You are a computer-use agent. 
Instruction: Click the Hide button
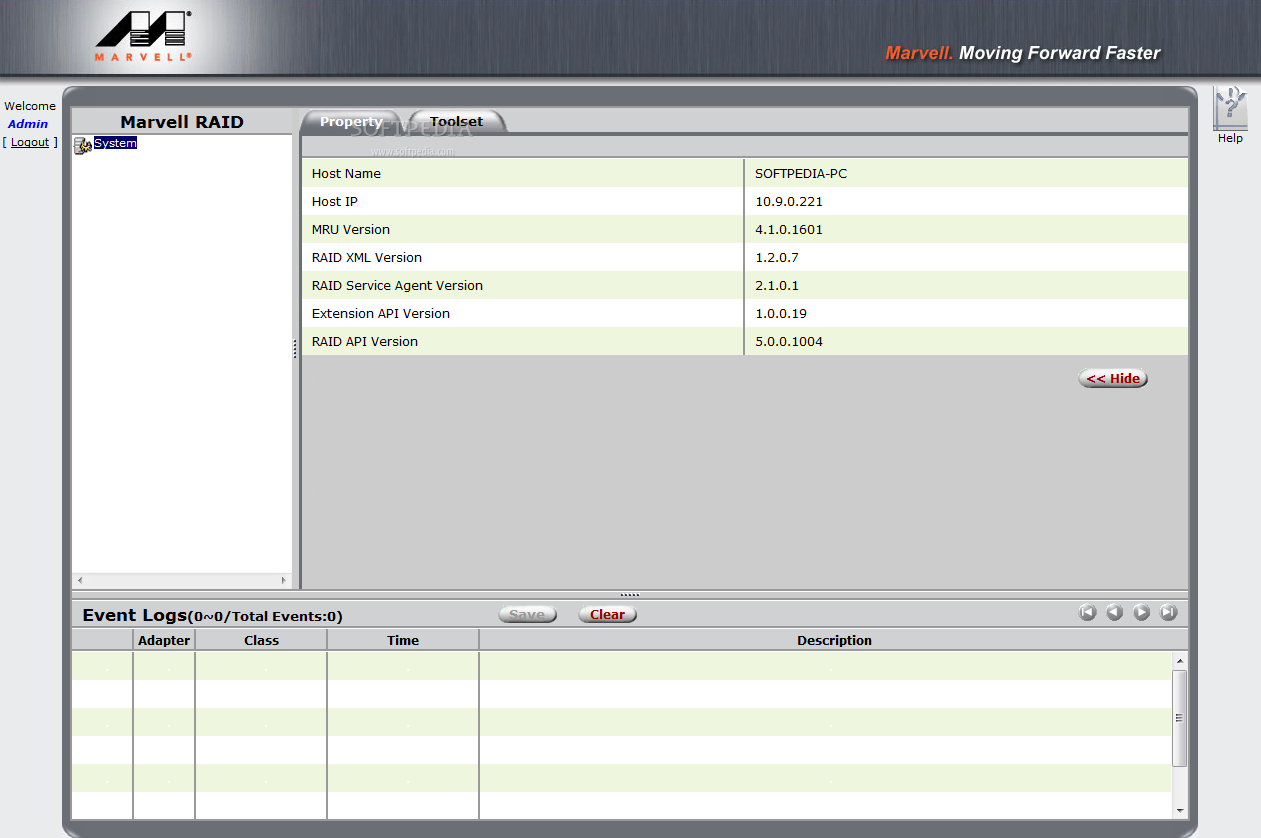pos(1113,378)
